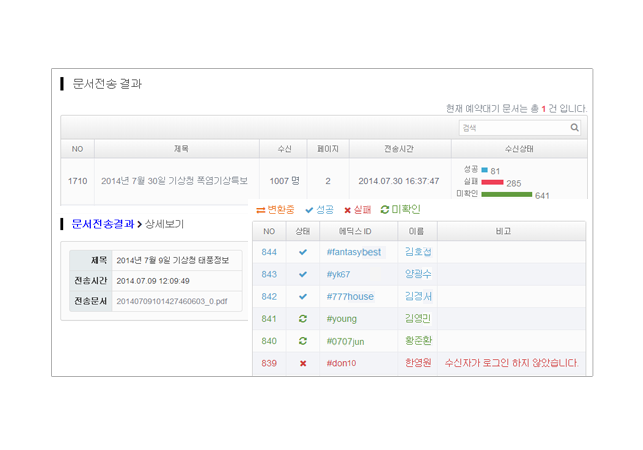The image size is (643, 450).
Task: Filter by 실패 failure status legend
Action: click(x=357, y=210)
